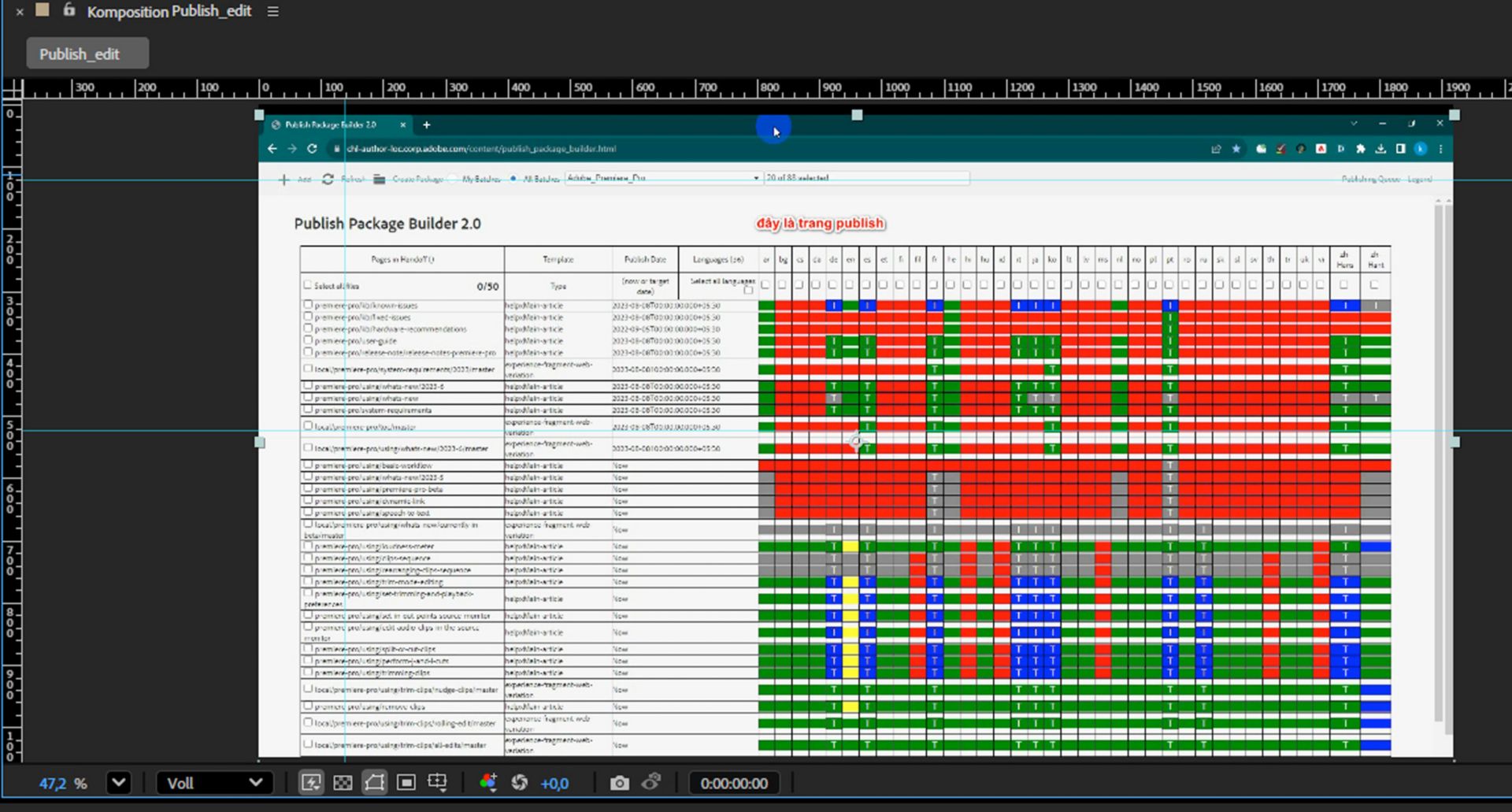
Task: Click the Refresh button on the page
Action: [x=343, y=179]
